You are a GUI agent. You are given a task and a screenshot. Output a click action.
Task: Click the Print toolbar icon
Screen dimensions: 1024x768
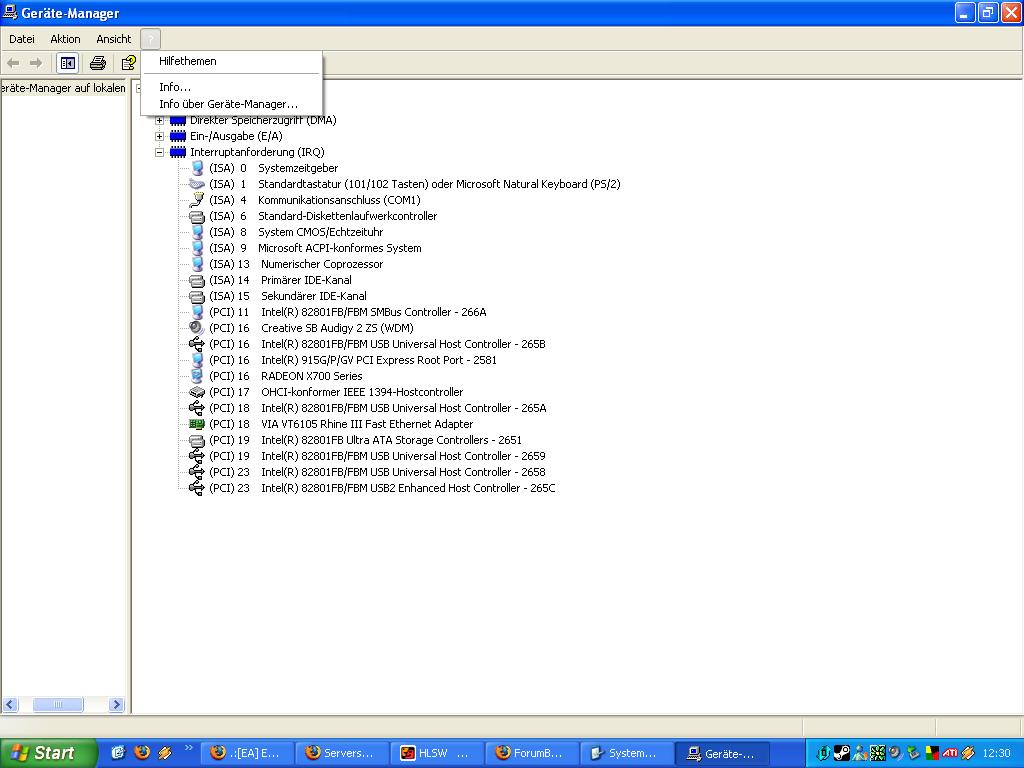pos(98,63)
